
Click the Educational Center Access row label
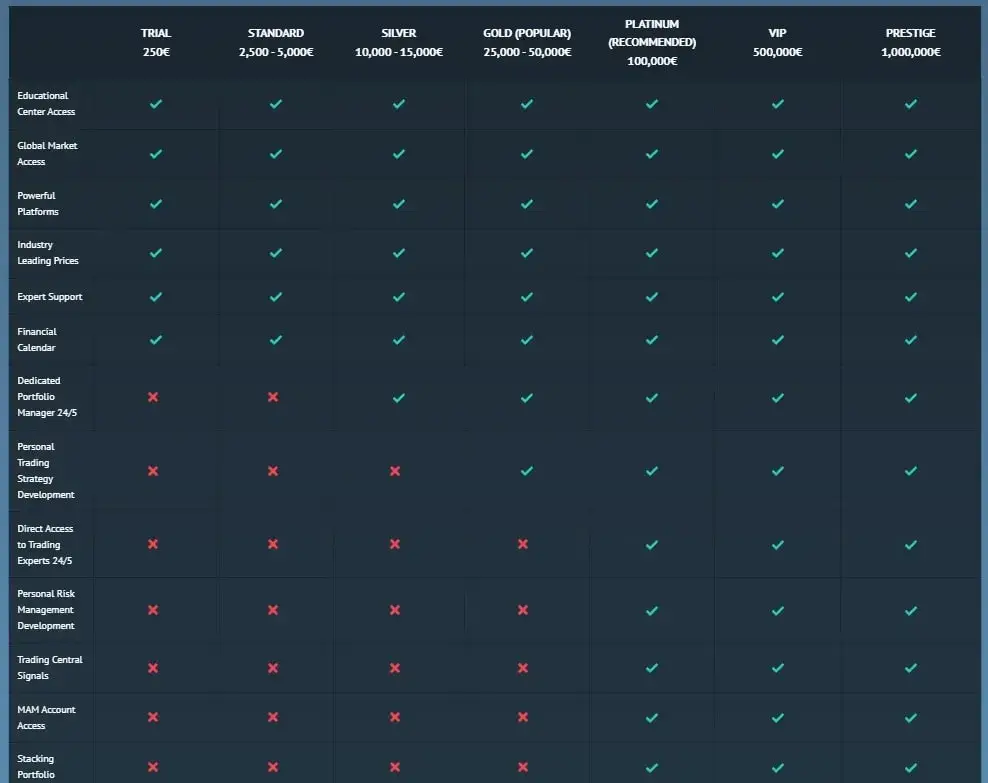[x=46, y=104]
